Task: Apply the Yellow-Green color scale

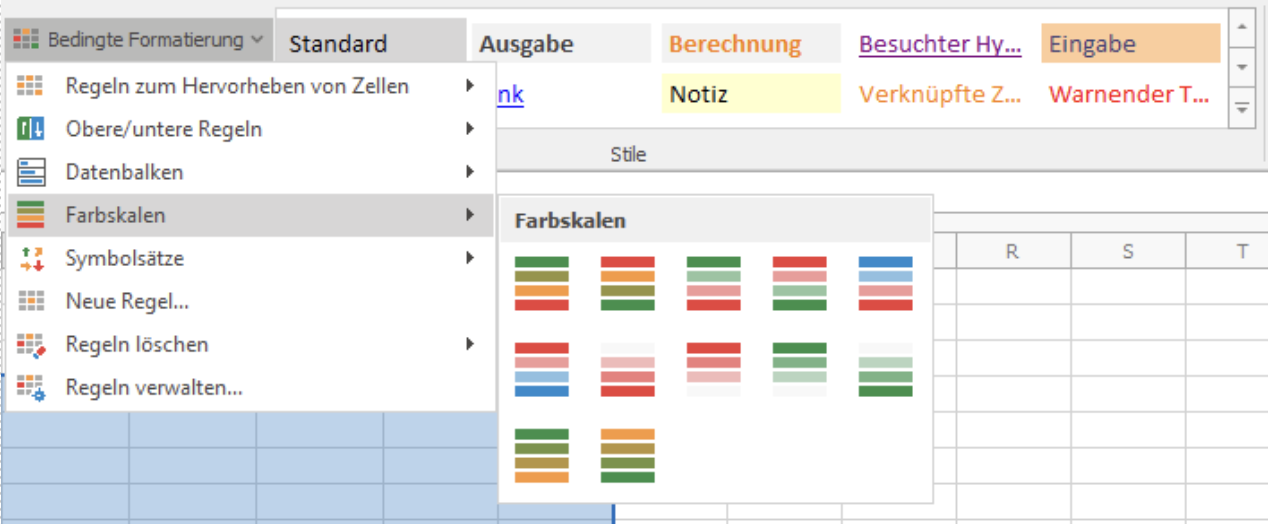Action: (x=628, y=455)
